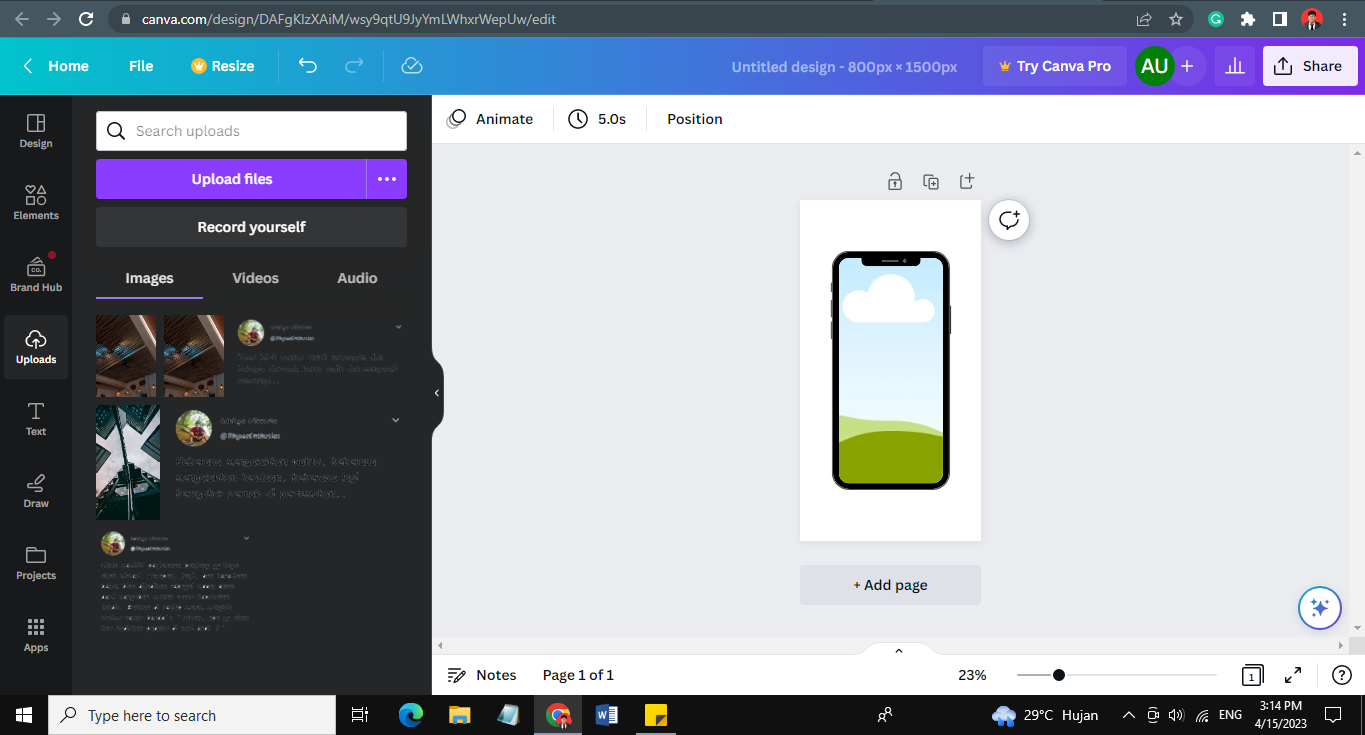The width and height of the screenshot is (1365, 735).
Task: Open the Brand Hub panel
Action: (x=35, y=272)
